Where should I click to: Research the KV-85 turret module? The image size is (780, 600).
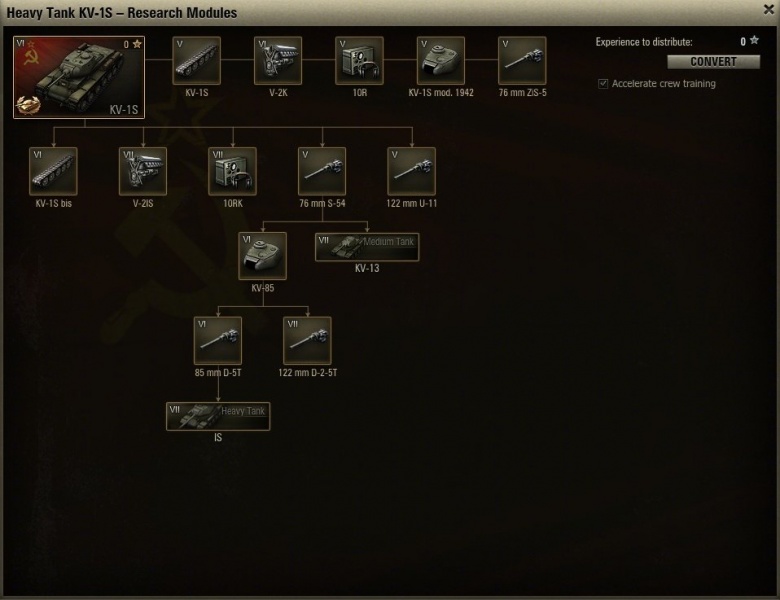[x=263, y=256]
